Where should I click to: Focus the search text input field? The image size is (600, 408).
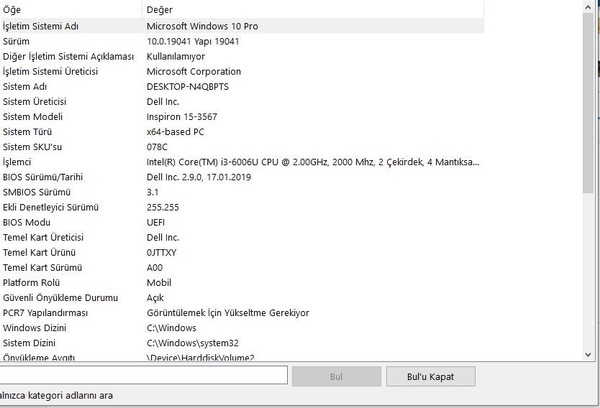(x=145, y=376)
